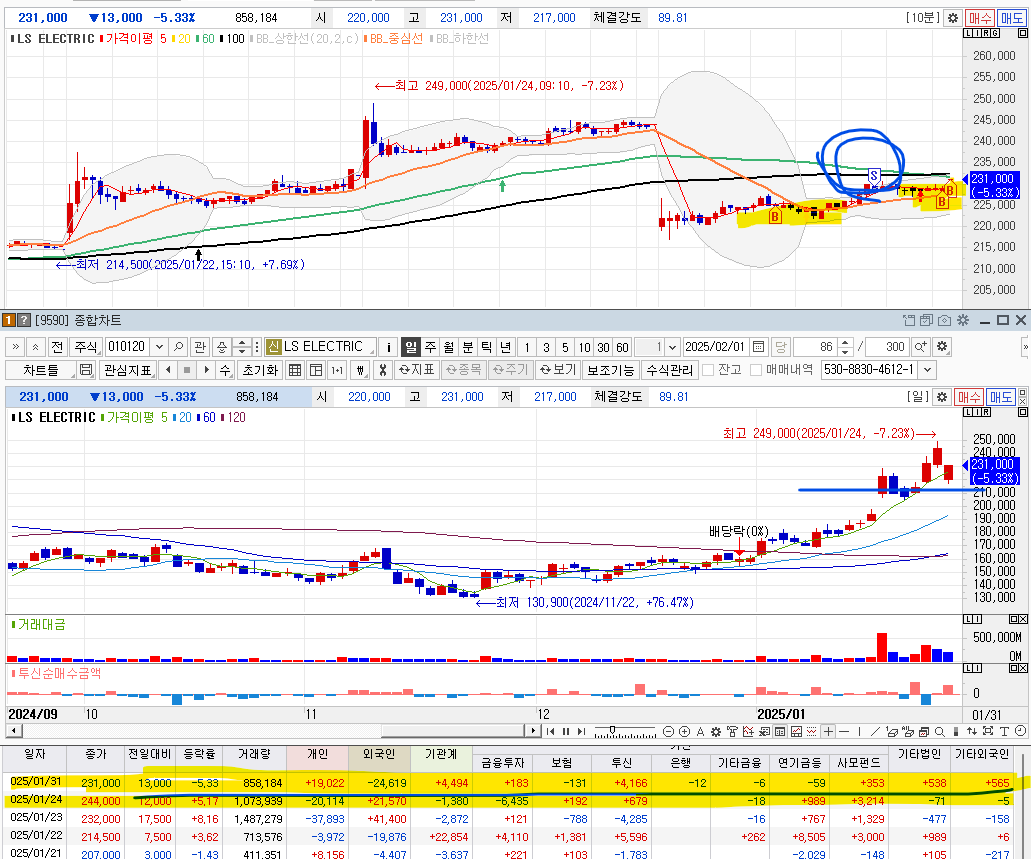Select 년 yearly period toggle
This screenshot has height=859, width=1032.
pyautogui.click(x=505, y=347)
